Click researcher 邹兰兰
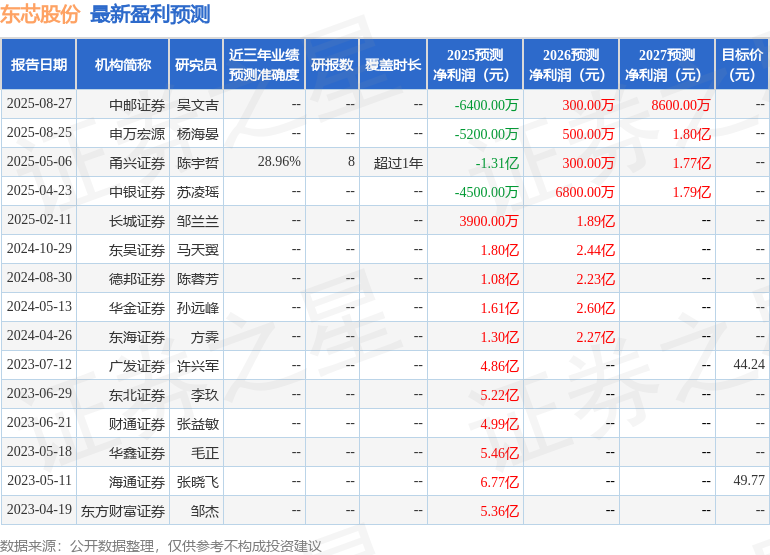This screenshot has height=555, width=770. pos(197,221)
